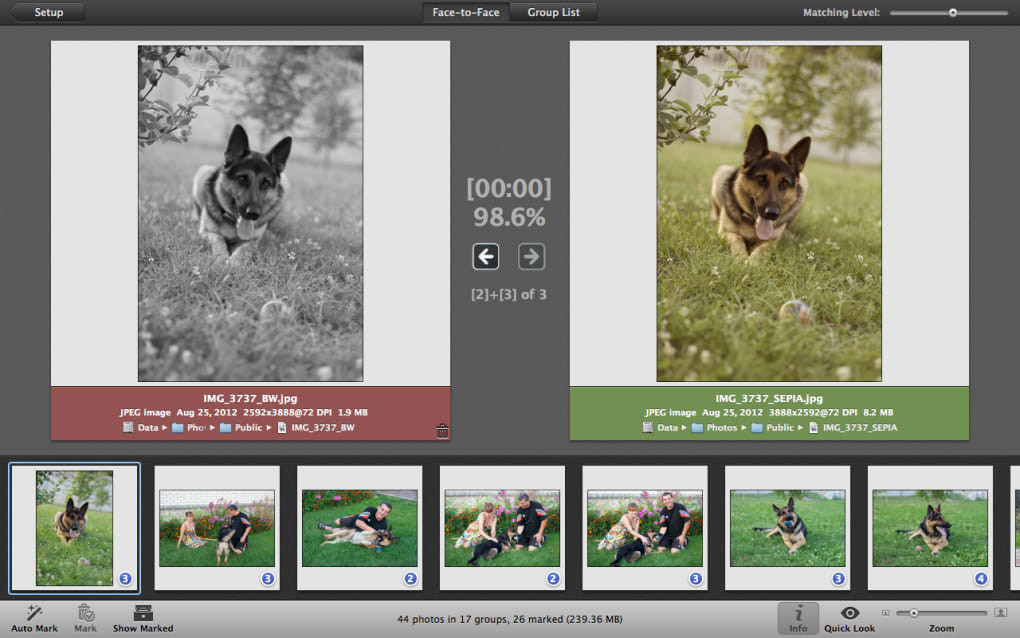Screen dimensions: 1020x638
Task: Adjust the Zoom slider
Action: tap(941, 613)
